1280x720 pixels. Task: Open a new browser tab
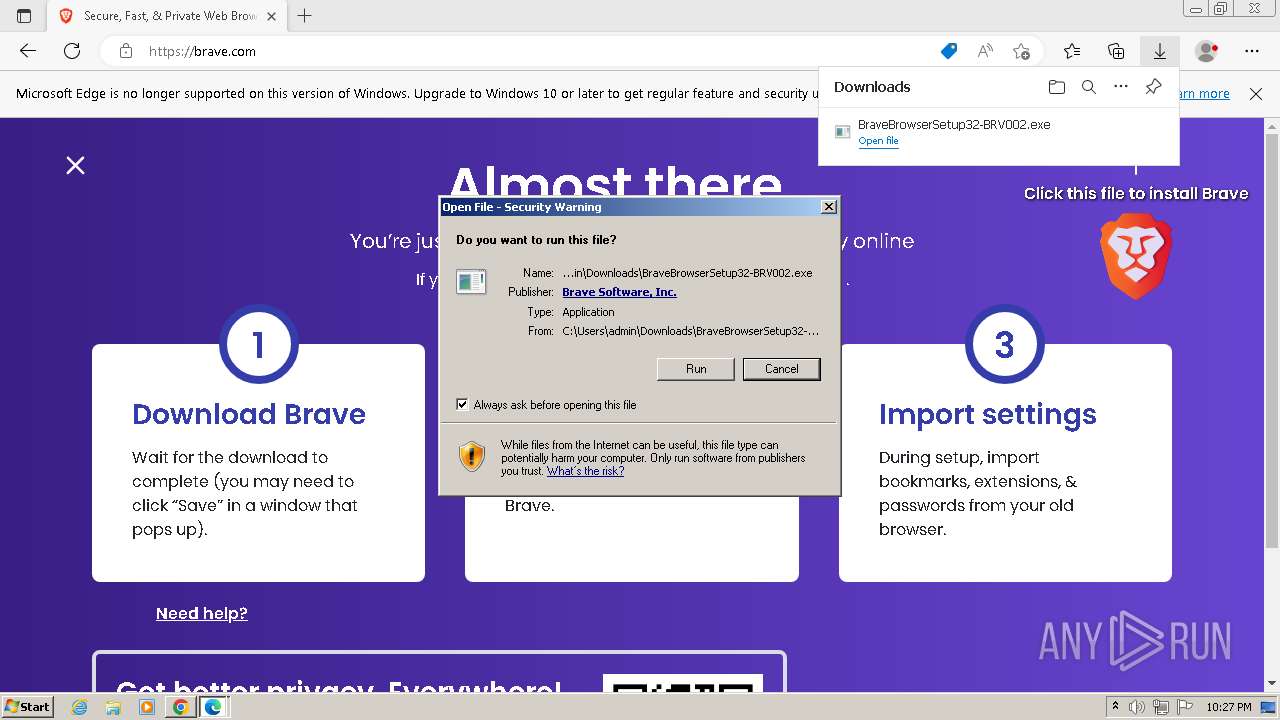click(304, 16)
